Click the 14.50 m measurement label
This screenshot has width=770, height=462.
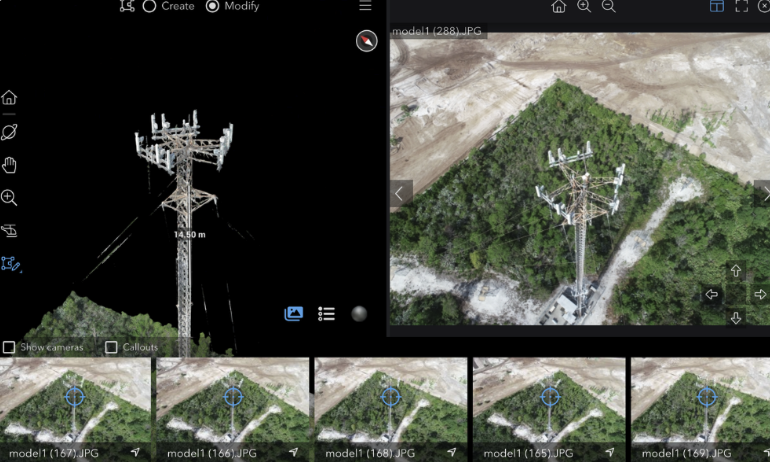pyautogui.click(x=190, y=235)
